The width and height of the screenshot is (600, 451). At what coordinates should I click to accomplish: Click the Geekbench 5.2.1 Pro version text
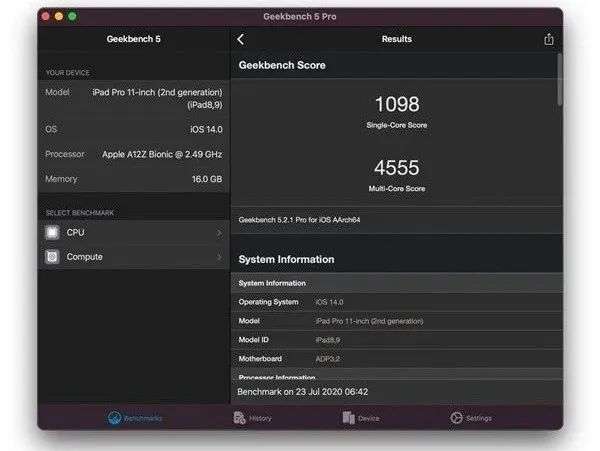pos(299,220)
